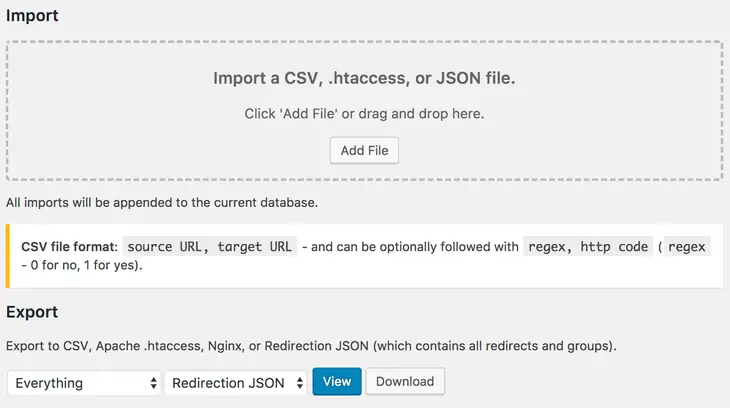The height and width of the screenshot is (408, 730).
Task: Open the Redirection JSON format dropdown
Action: click(x=238, y=382)
